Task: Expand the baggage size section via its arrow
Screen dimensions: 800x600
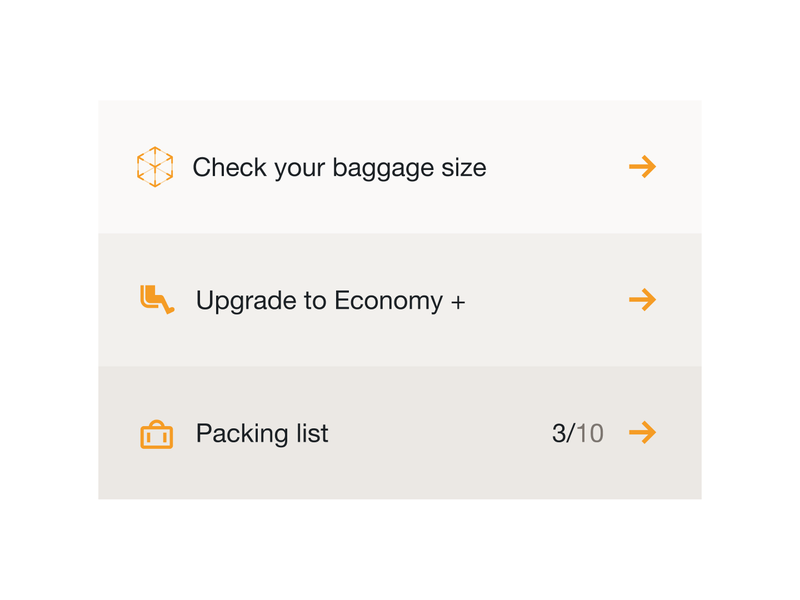Action: (644, 166)
